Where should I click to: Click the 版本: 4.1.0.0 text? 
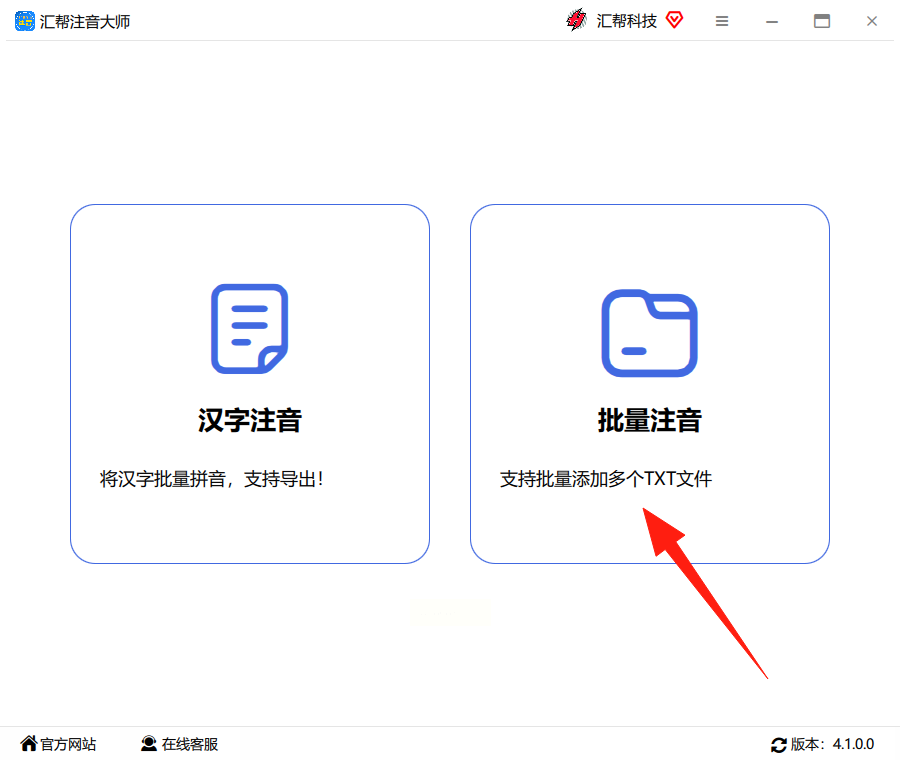point(832,744)
